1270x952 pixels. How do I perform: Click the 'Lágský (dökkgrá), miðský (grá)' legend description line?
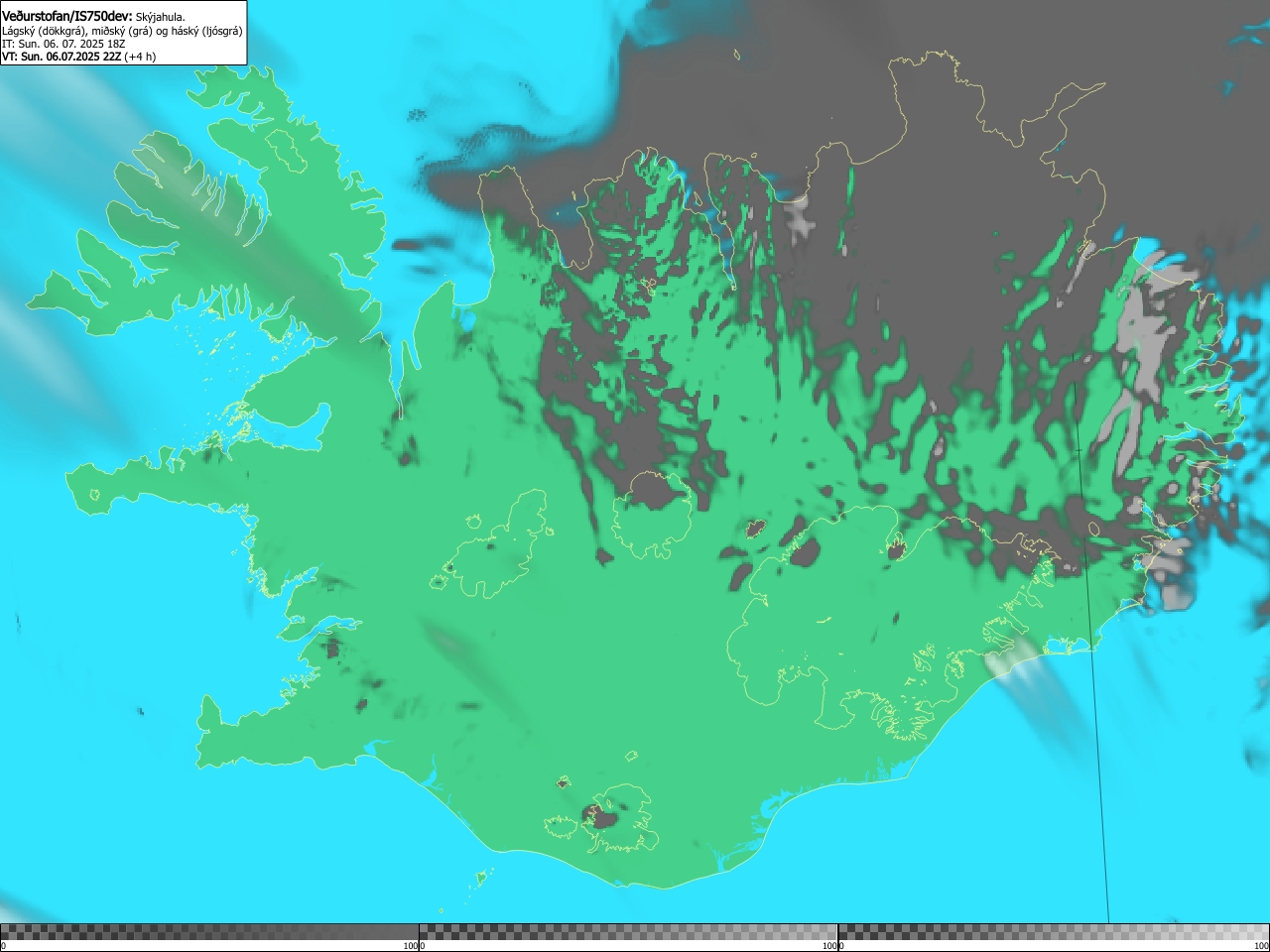click(x=122, y=31)
